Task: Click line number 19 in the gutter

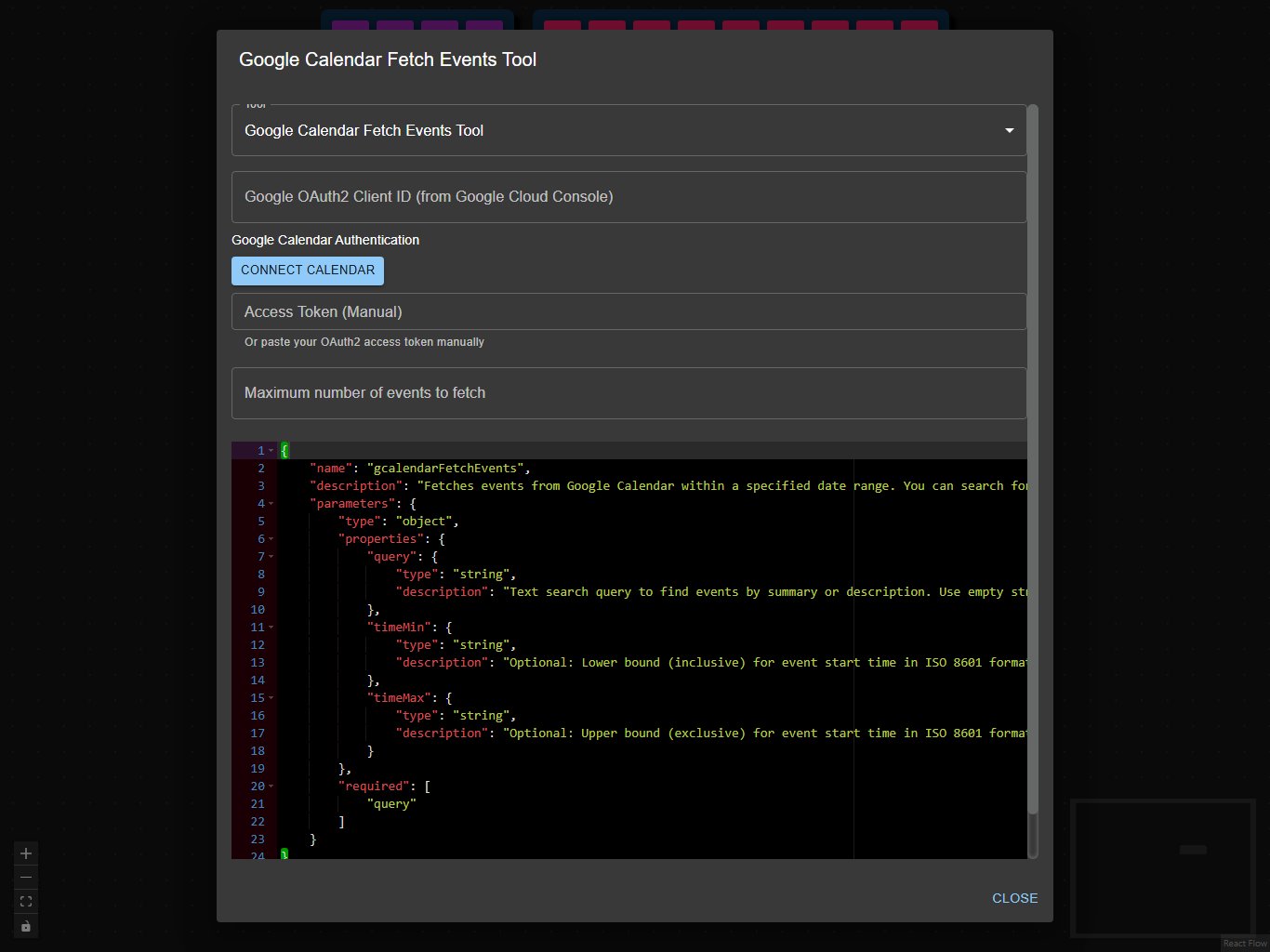Action: (x=258, y=769)
